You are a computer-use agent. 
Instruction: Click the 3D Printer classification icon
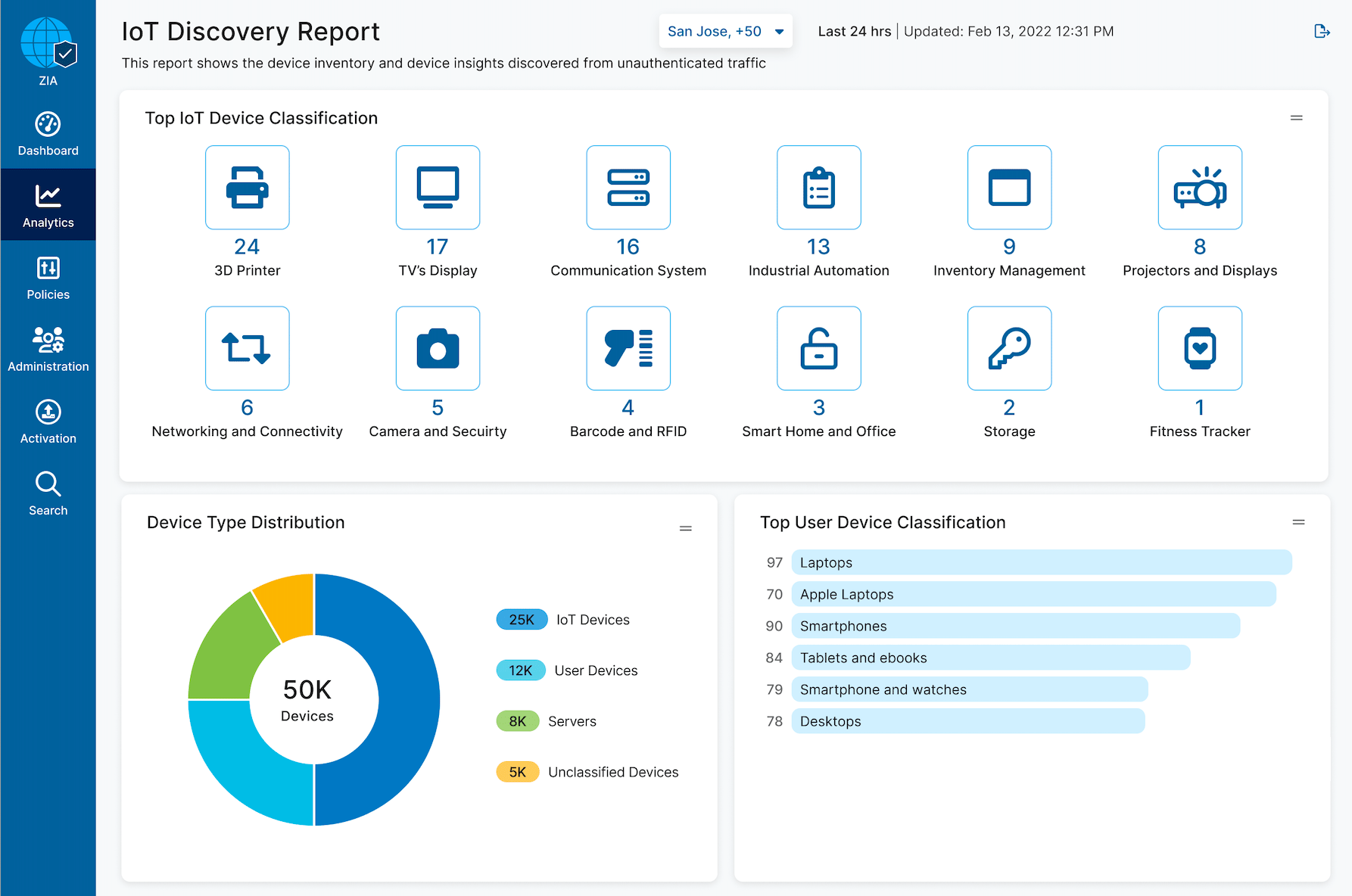[x=247, y=188]
